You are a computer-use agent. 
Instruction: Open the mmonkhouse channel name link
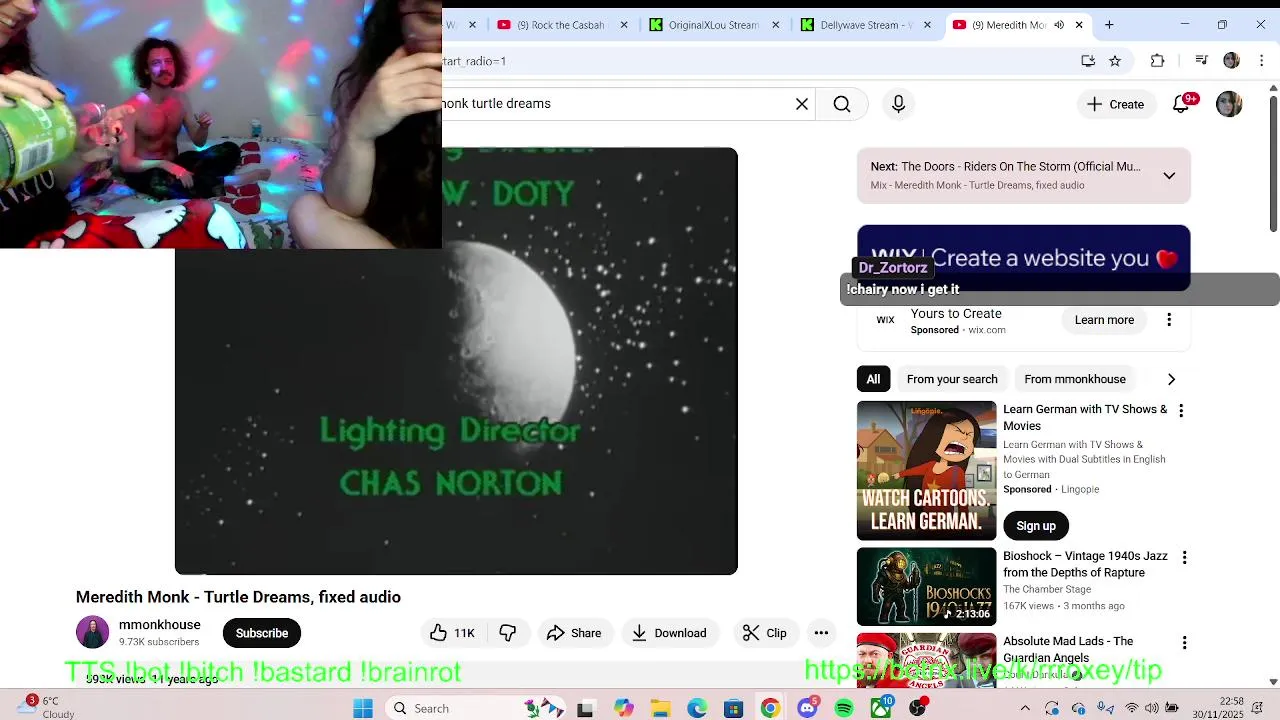(160, 625)
